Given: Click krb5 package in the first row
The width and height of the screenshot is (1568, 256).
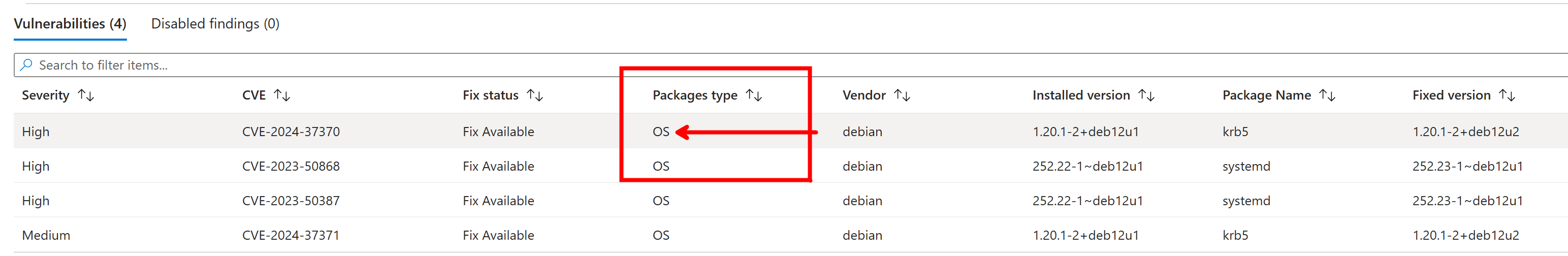Looking at the screenshot, I should pyautogui.click(x=1235, y=132).
